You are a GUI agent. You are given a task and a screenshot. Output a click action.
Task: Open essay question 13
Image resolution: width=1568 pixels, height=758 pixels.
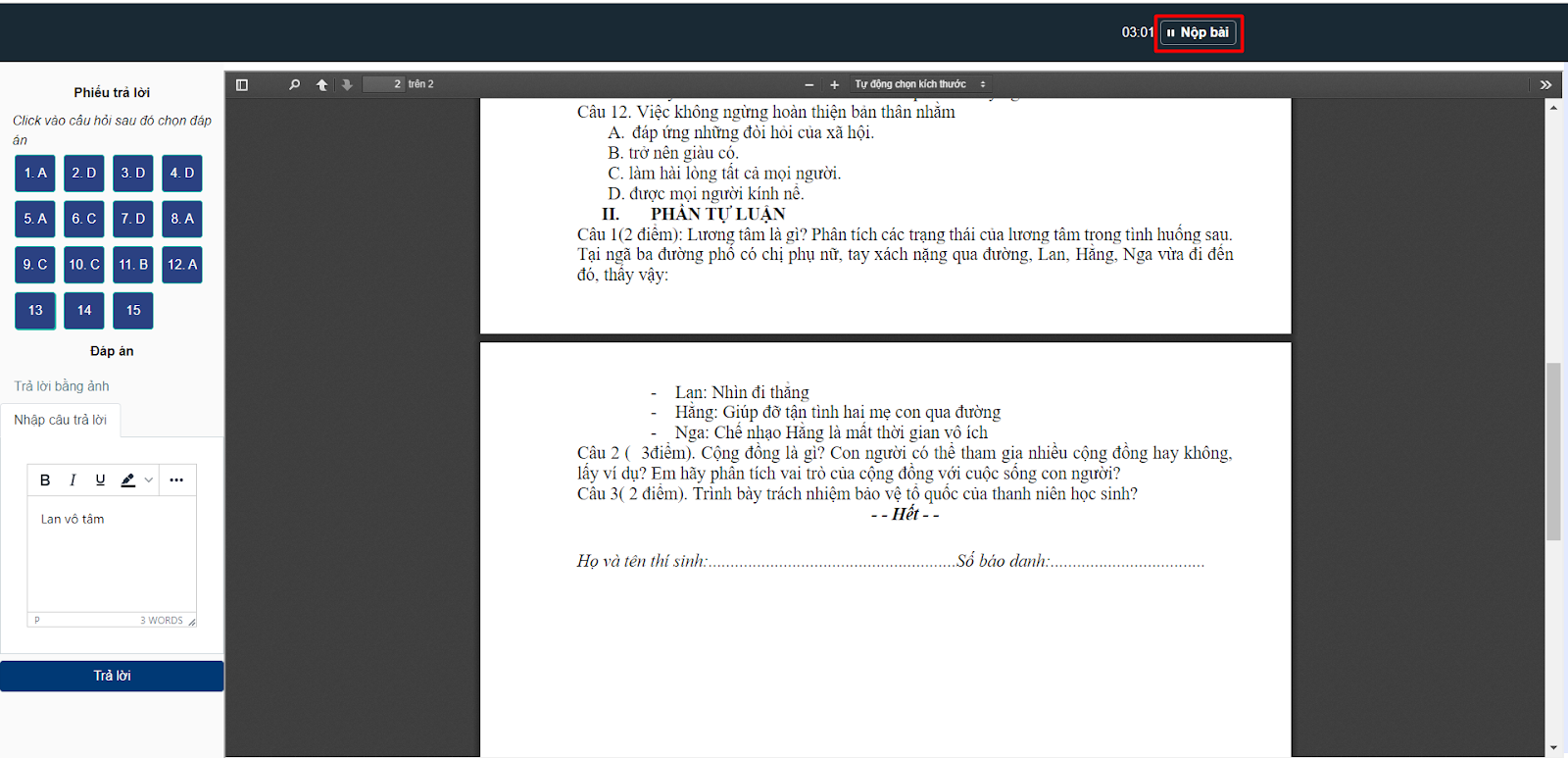click(35, 311)
